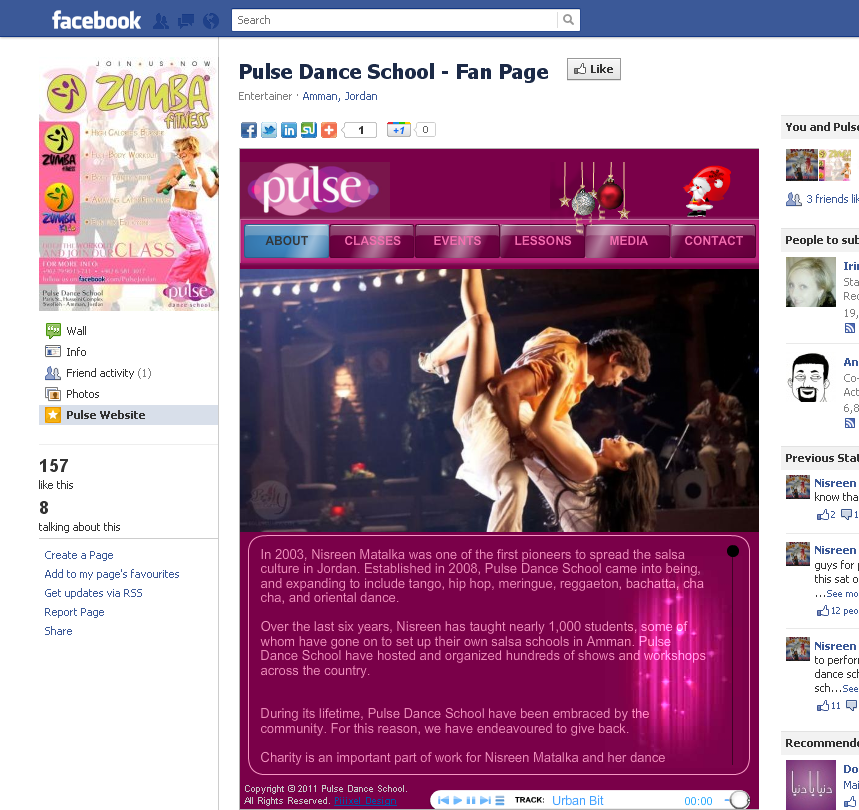Click the Share link in sidebar
Image resolution: width=859 pixels, height=810 pixels.
tap(58, 631)
